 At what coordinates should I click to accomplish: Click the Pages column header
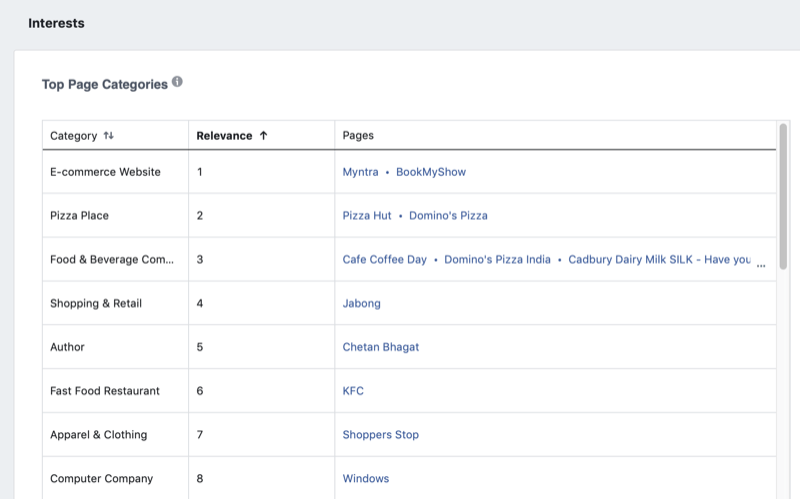click(x=358, y=136)
